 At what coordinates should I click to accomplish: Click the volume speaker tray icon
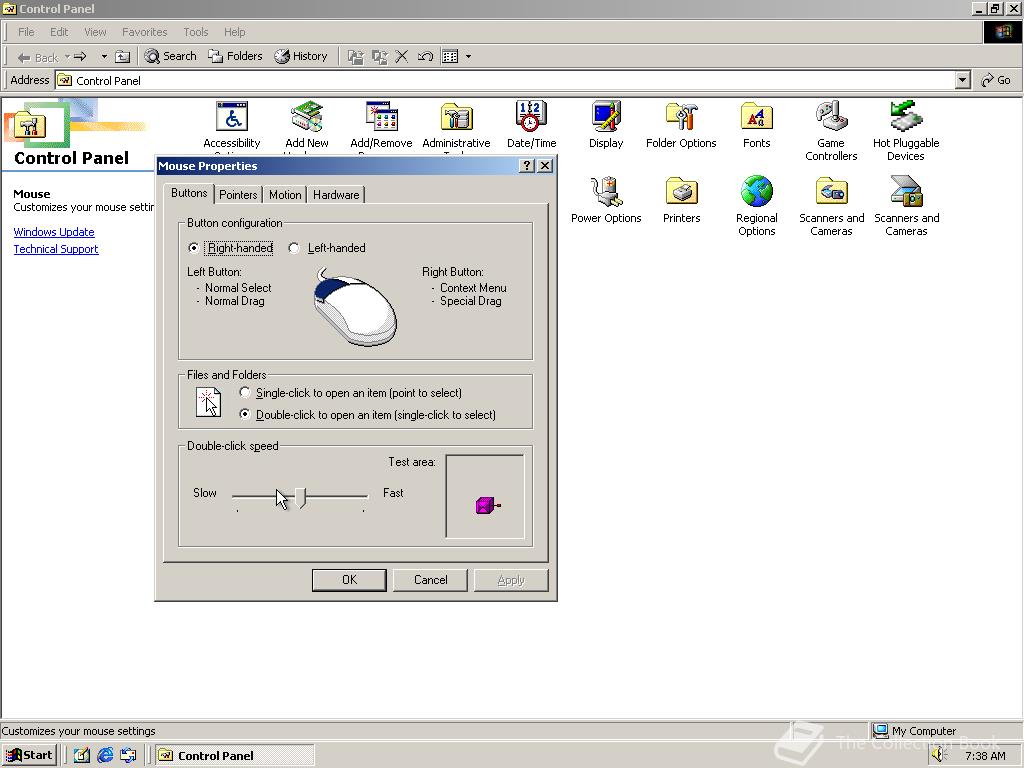(938, 755)
